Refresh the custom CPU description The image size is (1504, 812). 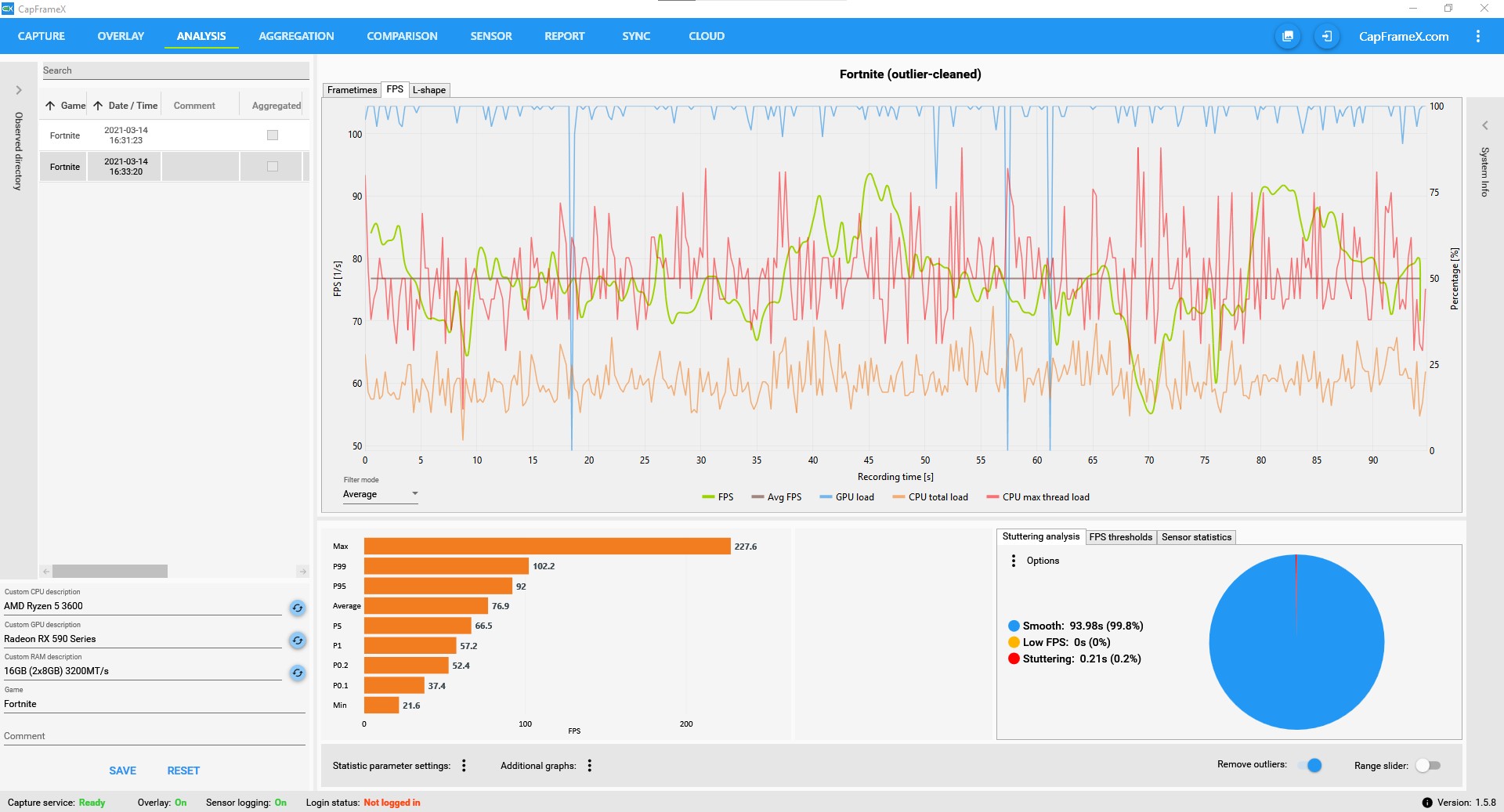pos(297,608)
